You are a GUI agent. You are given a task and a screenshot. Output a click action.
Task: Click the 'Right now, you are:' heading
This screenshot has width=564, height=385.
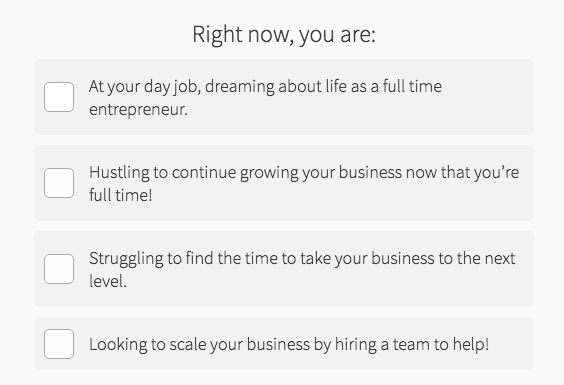coord(284,35)
